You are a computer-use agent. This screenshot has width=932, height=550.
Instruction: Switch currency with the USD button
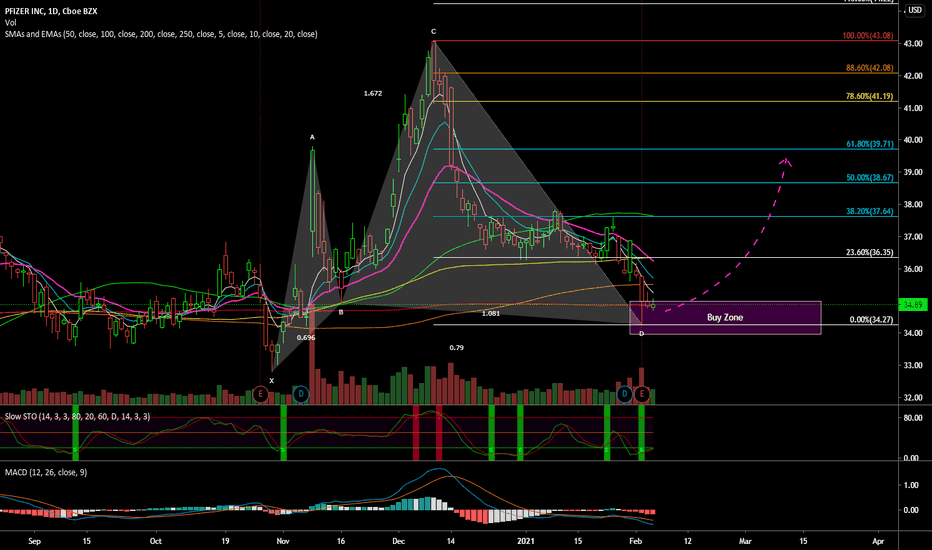pyautogui.click(x=915, y=10)
